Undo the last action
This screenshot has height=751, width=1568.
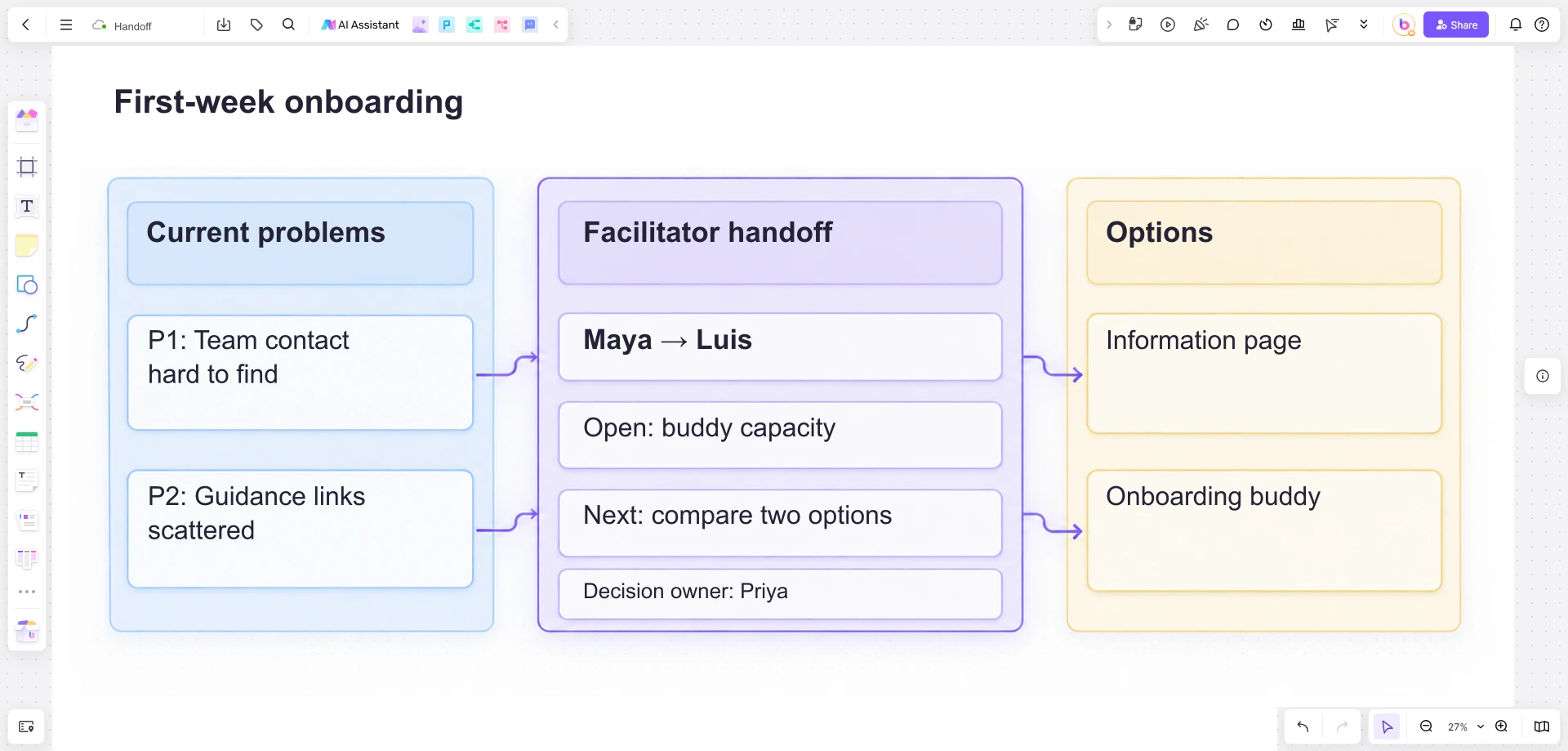click(x=1303, y=726)
